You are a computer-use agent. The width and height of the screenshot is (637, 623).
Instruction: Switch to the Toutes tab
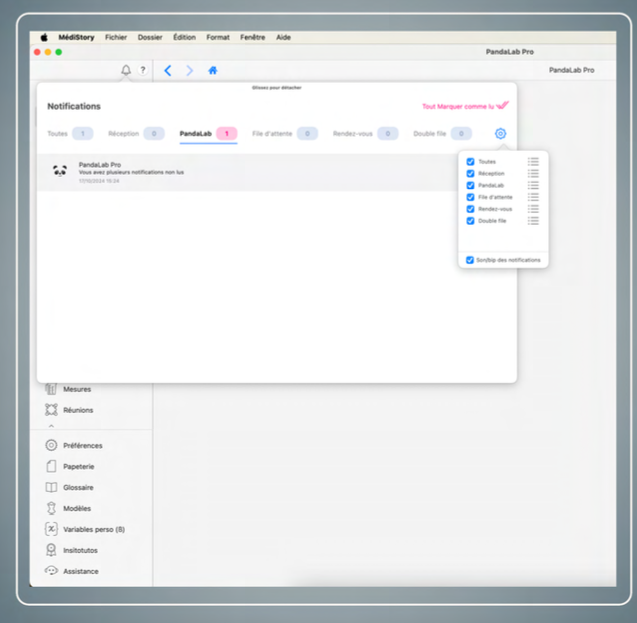[x=70, y=134]
